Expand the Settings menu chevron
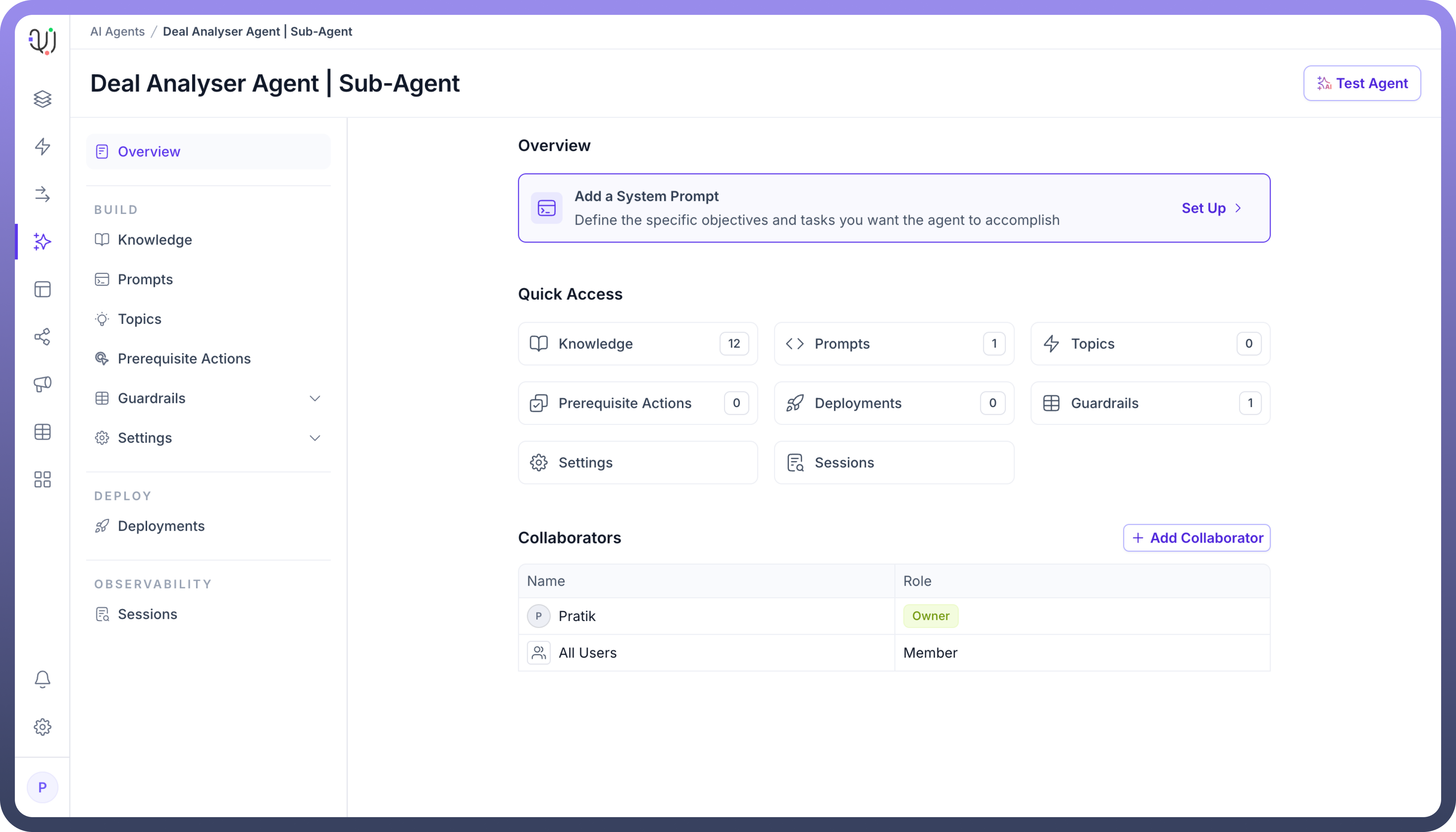 [x=314, y=438]
